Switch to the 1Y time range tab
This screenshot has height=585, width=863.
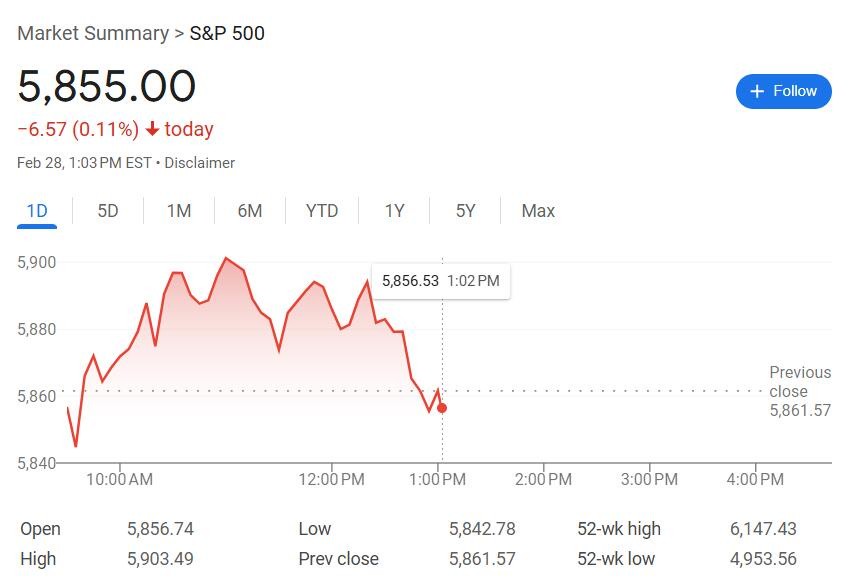394,211
